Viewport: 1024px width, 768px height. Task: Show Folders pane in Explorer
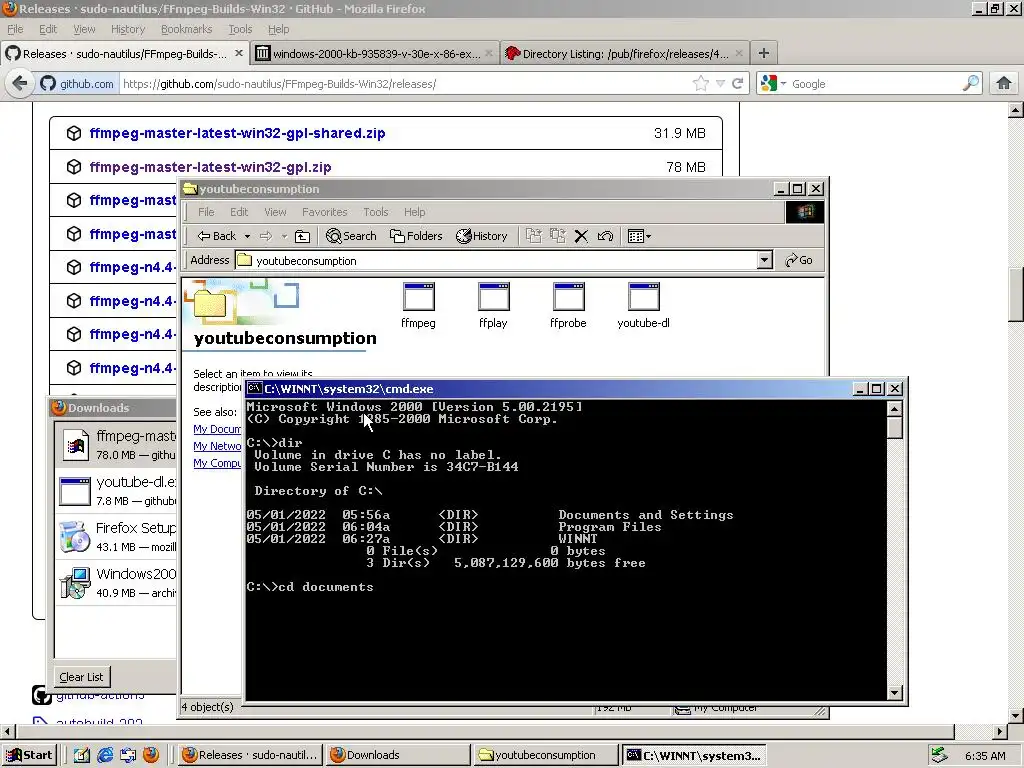pos(416,236)
